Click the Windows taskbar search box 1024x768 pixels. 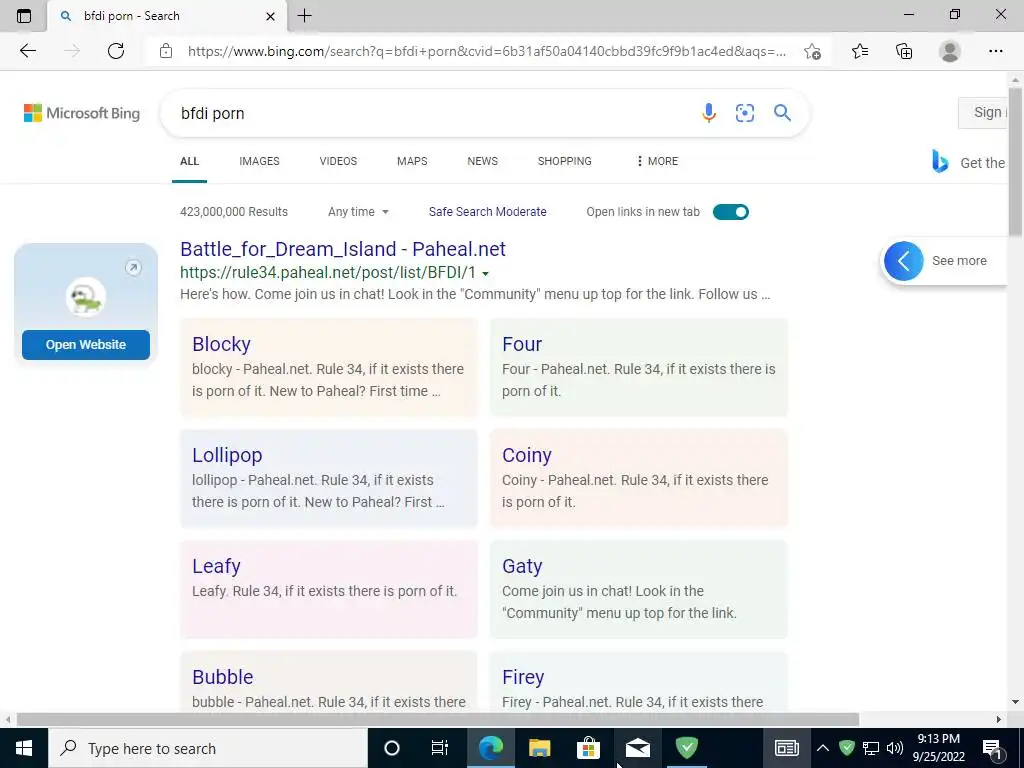[x=208, y=748]
